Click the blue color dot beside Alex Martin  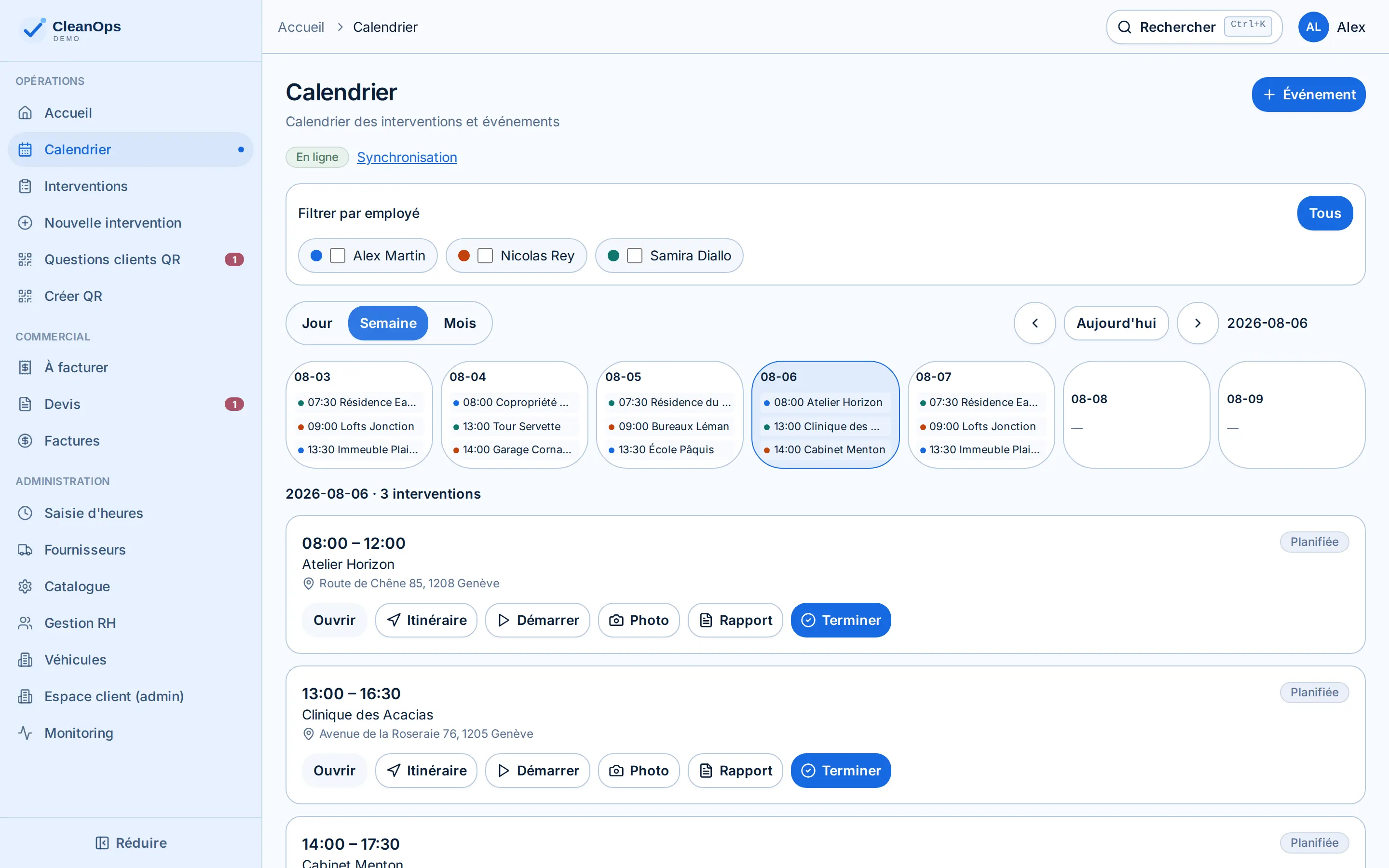pos(316,256)
